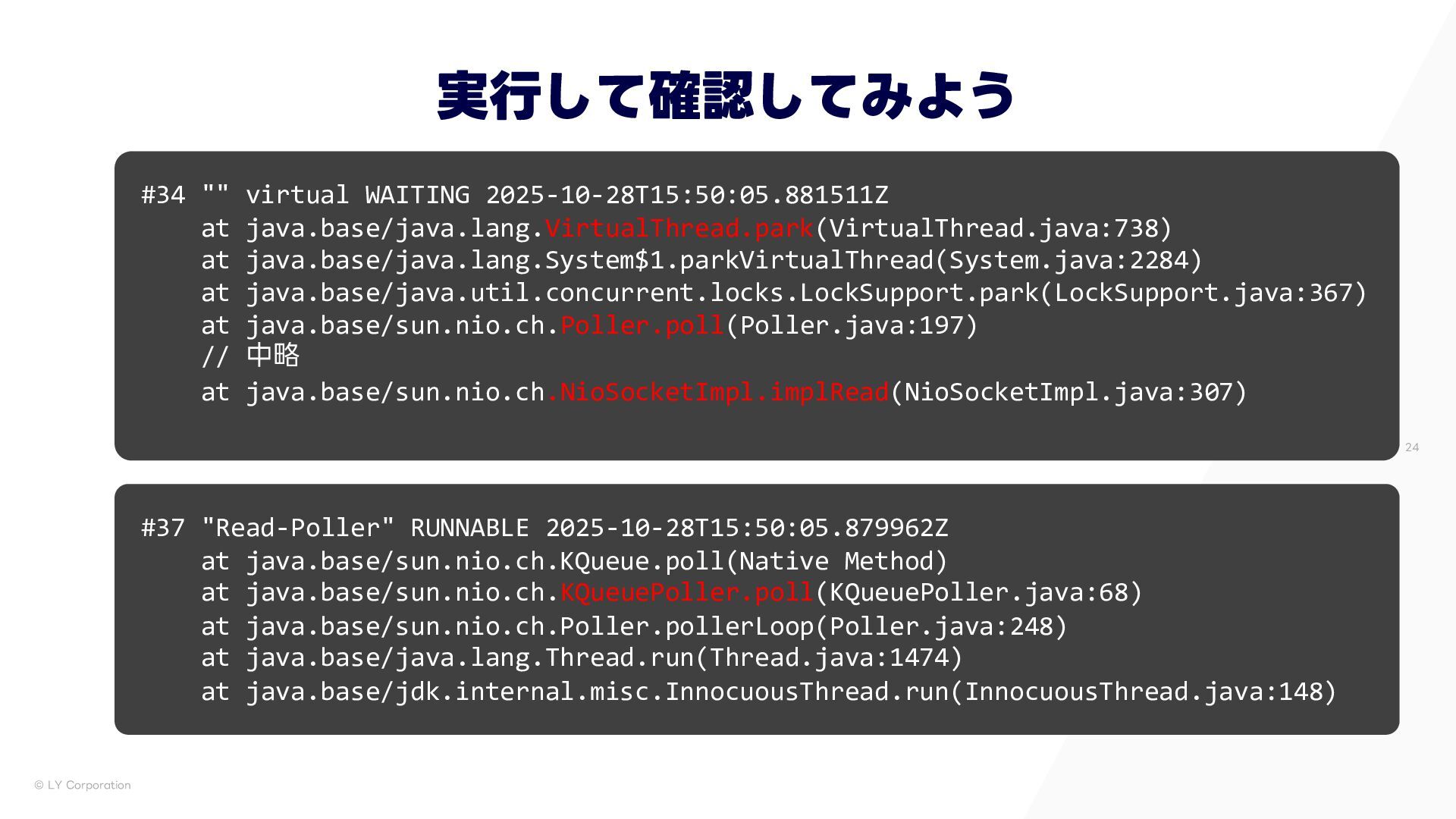Click the slide title 実行して確認してみよう

click(726, 96)
